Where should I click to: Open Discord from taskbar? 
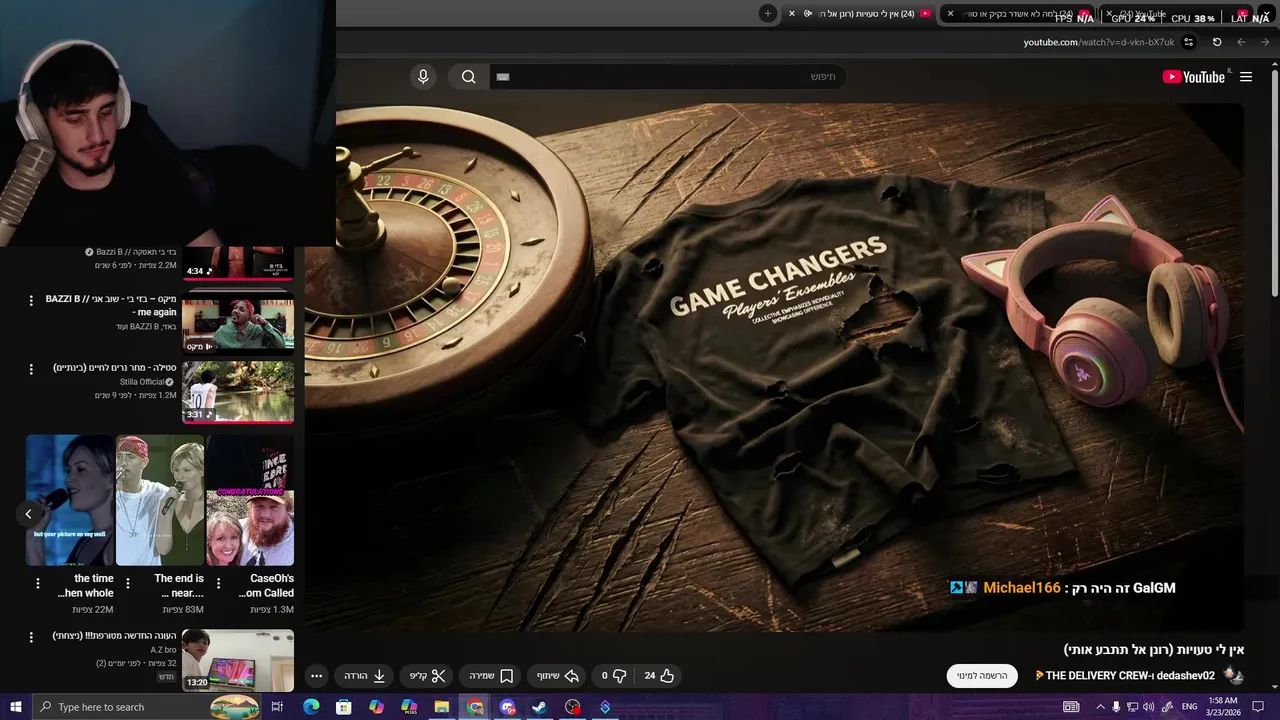pos(507,707)
